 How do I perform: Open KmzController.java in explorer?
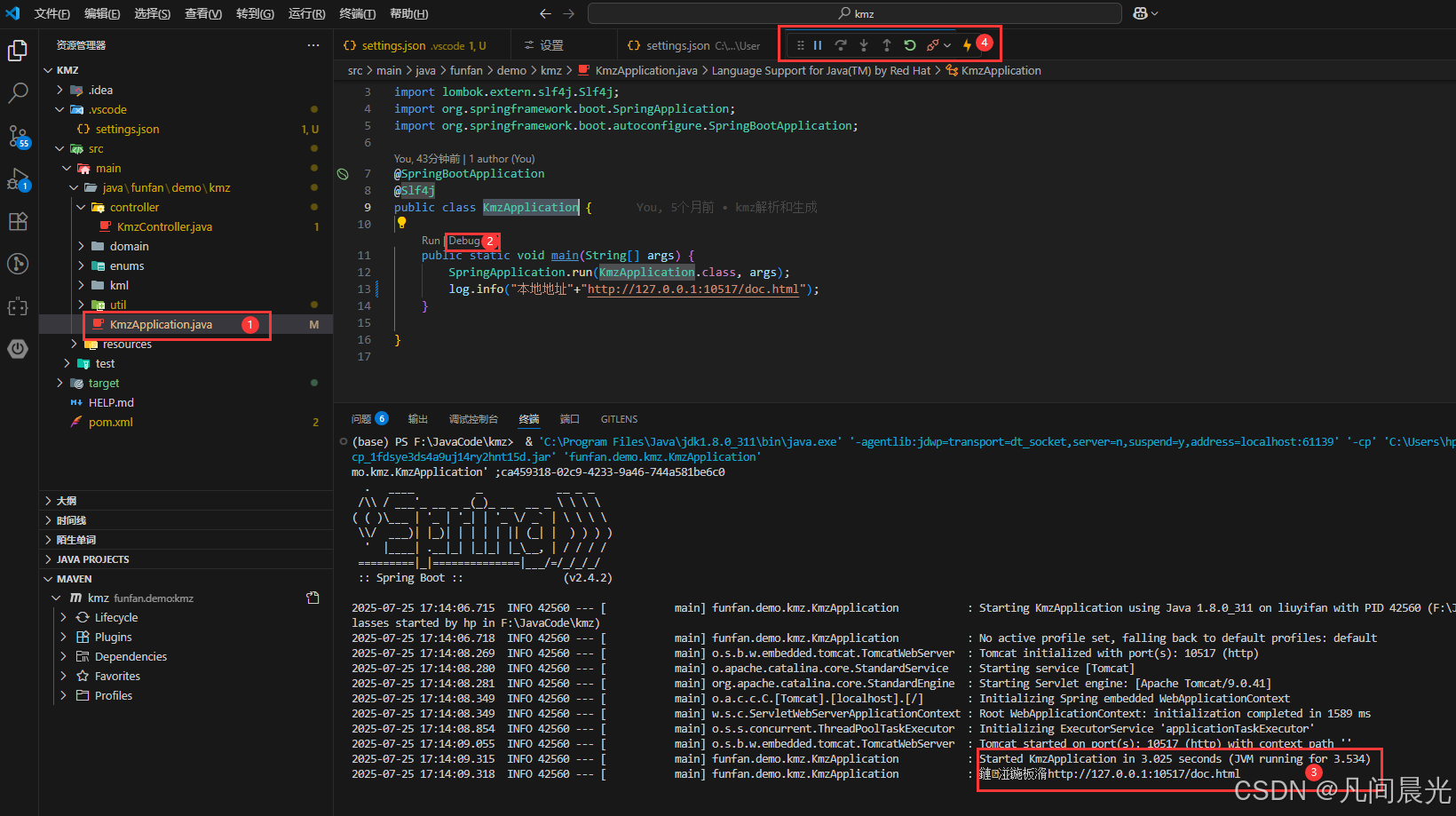point(164,226)
